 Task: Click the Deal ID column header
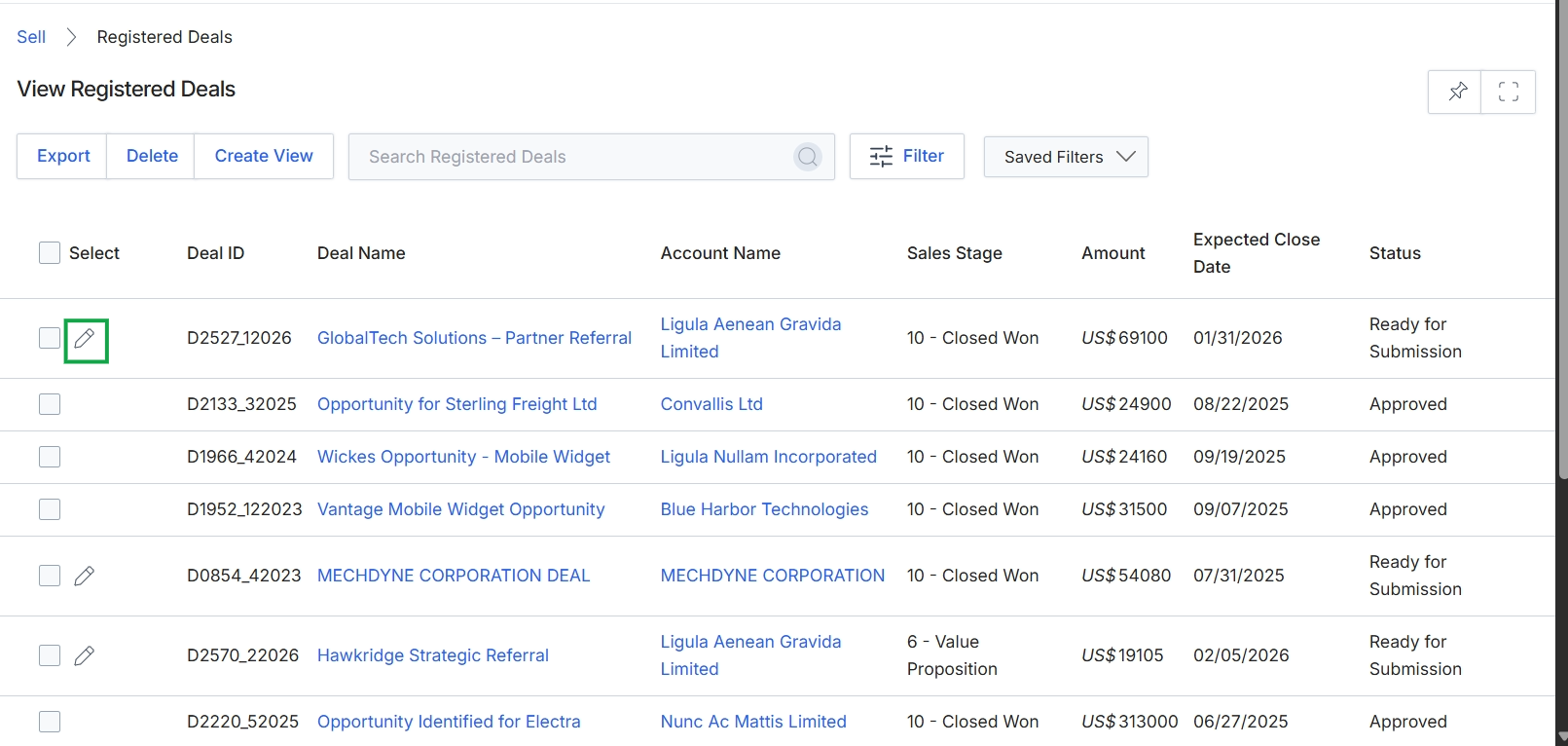(x=216, y=253)
